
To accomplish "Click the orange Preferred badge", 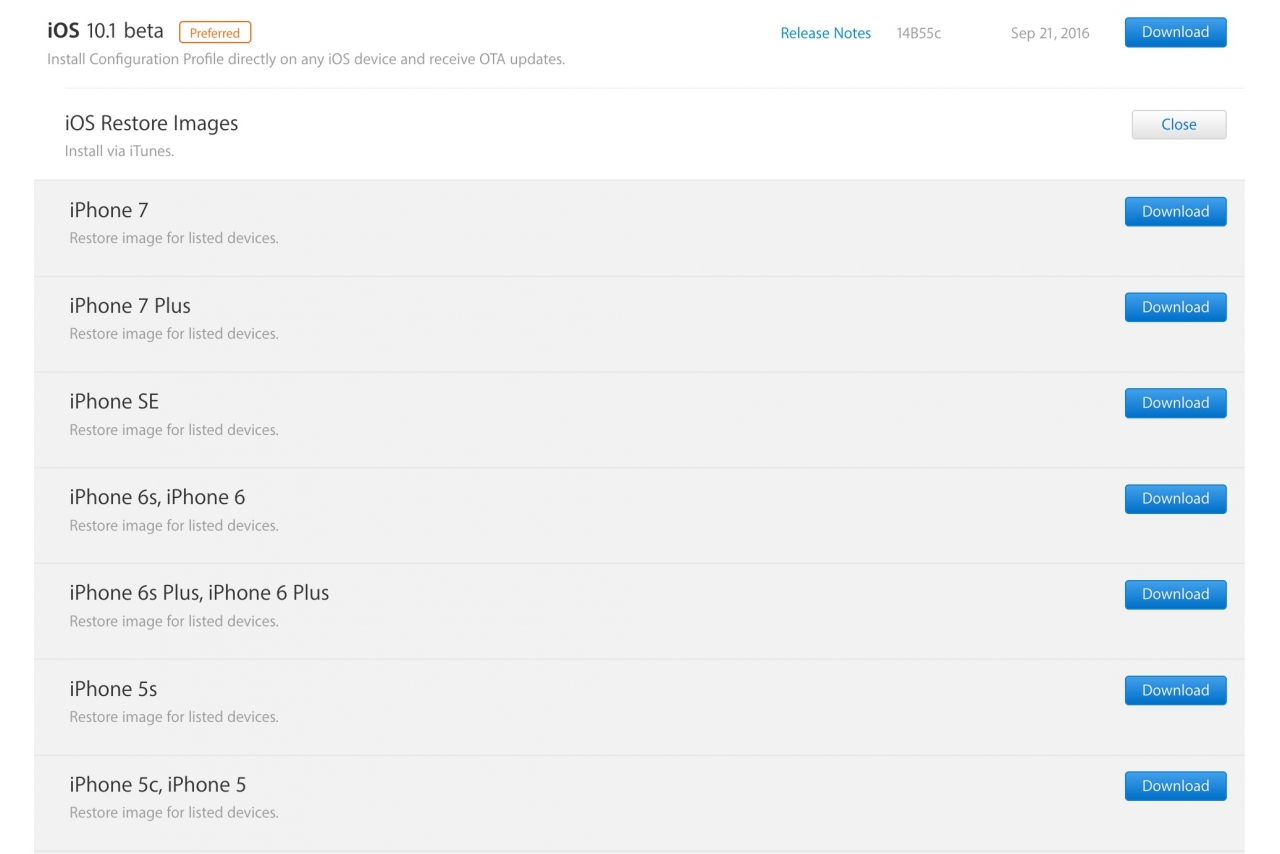I will tap(215, 33).
